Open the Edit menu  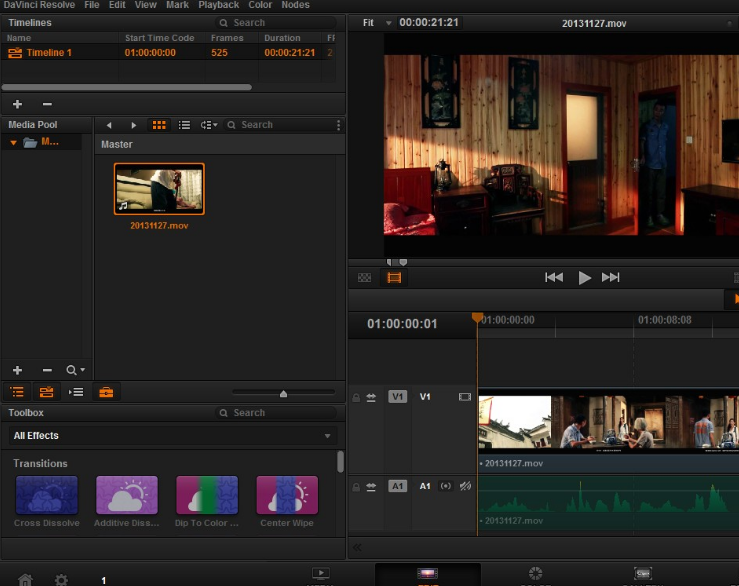click(x=117, y=5)
